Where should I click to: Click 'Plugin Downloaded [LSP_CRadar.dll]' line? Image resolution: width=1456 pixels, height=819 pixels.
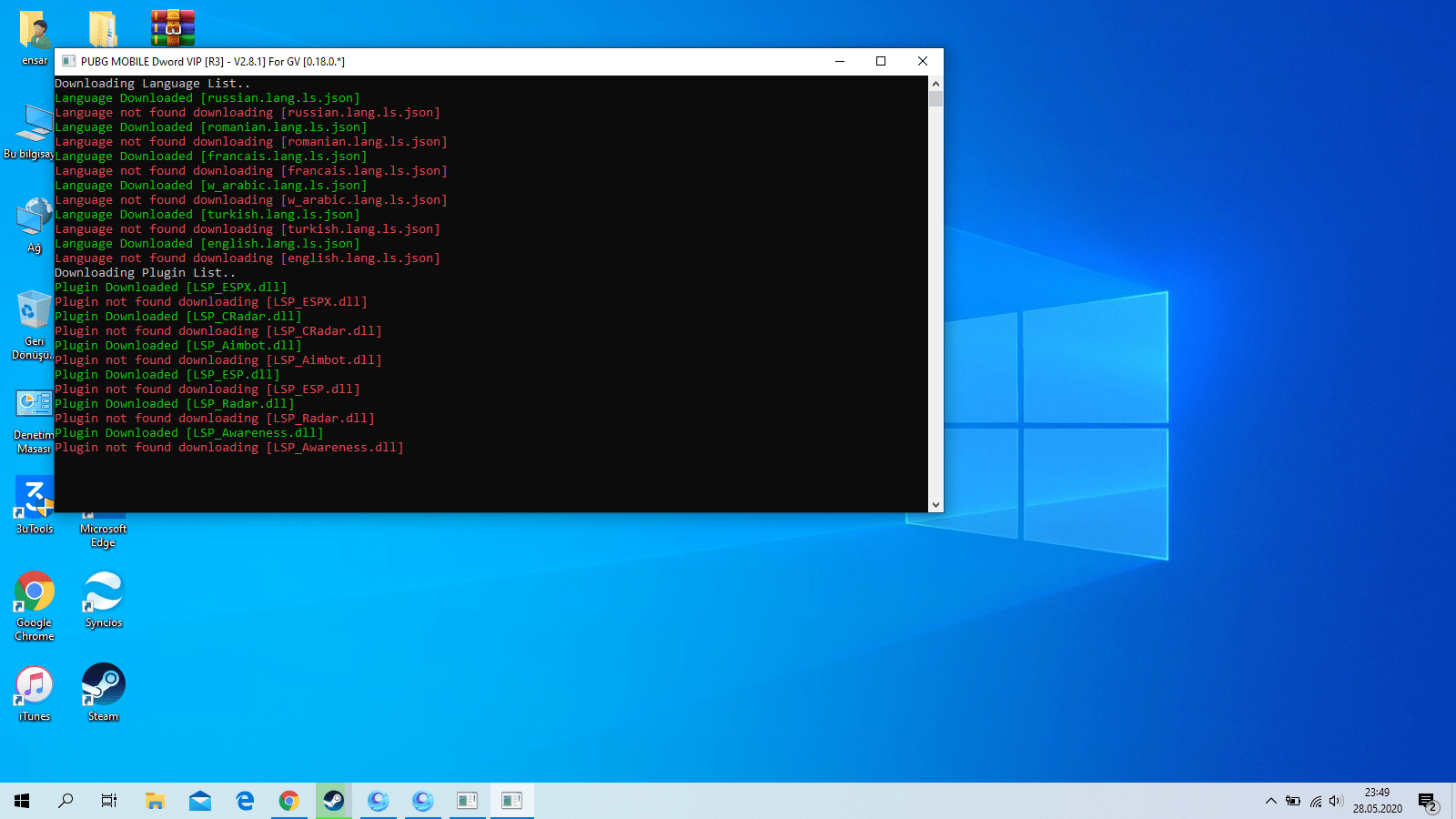coord(178,317)
